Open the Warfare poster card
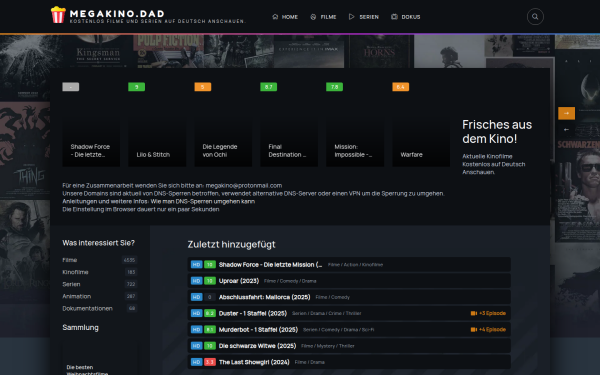Screen dimensions: 600x375 (x=421, y=123)
